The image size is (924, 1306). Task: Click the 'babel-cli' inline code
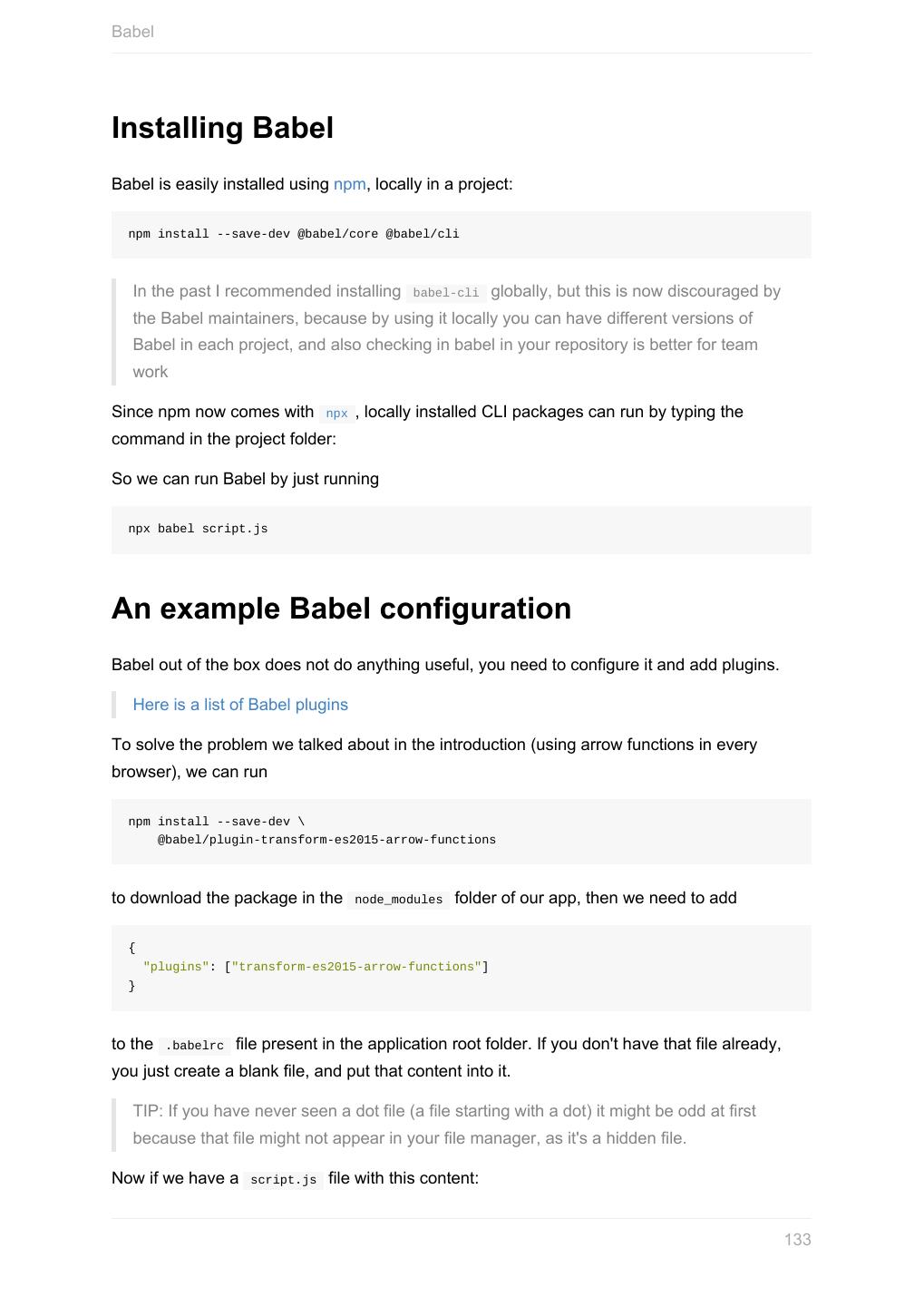coord(445,293)
